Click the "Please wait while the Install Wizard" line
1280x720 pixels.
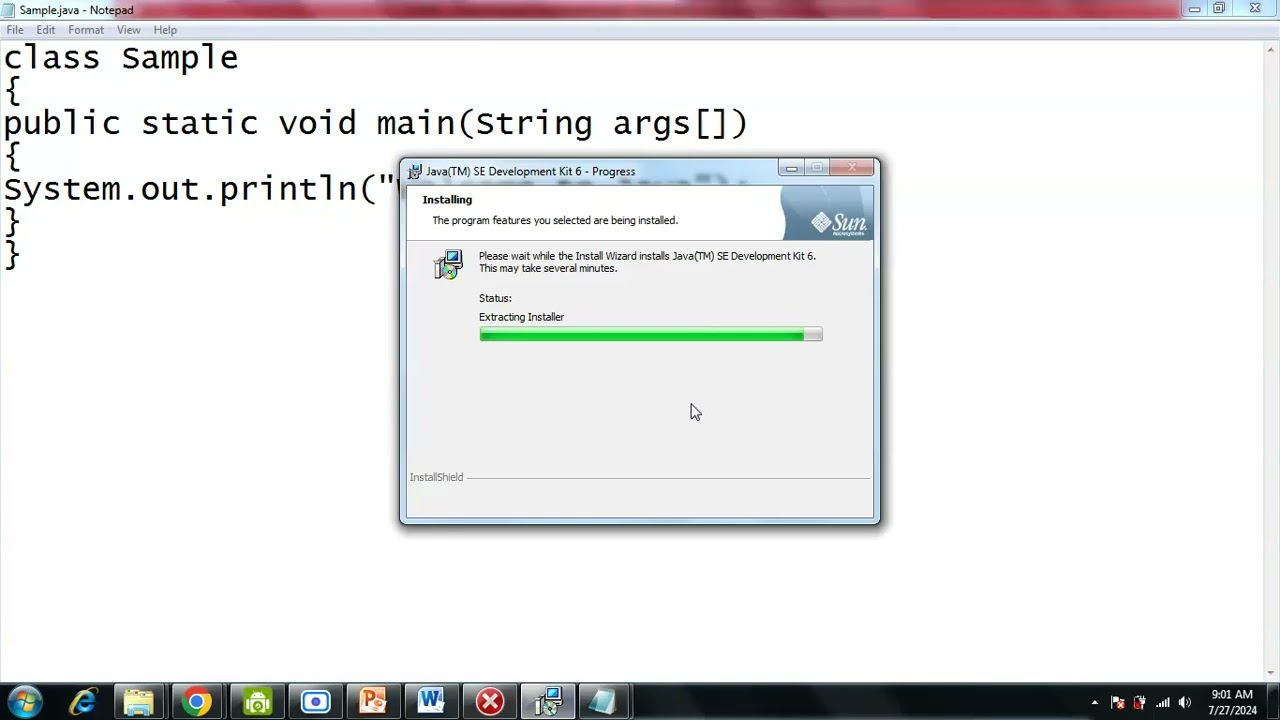tap(647, 256)
